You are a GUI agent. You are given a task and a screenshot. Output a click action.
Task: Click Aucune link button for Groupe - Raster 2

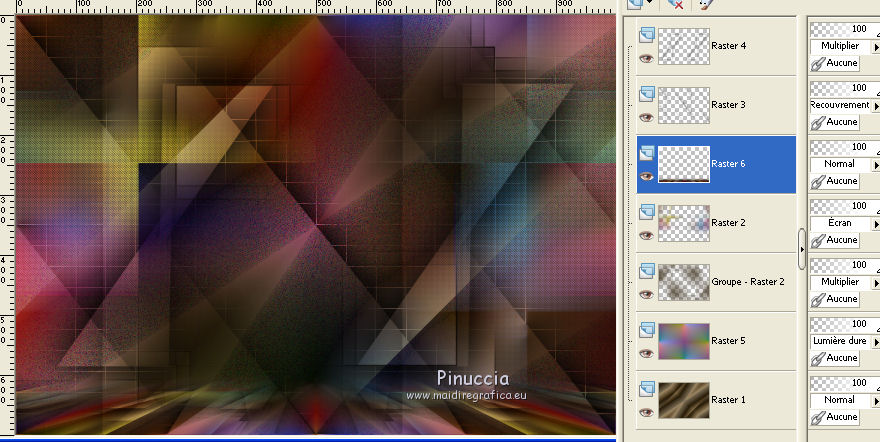click(x=835, y=298)
